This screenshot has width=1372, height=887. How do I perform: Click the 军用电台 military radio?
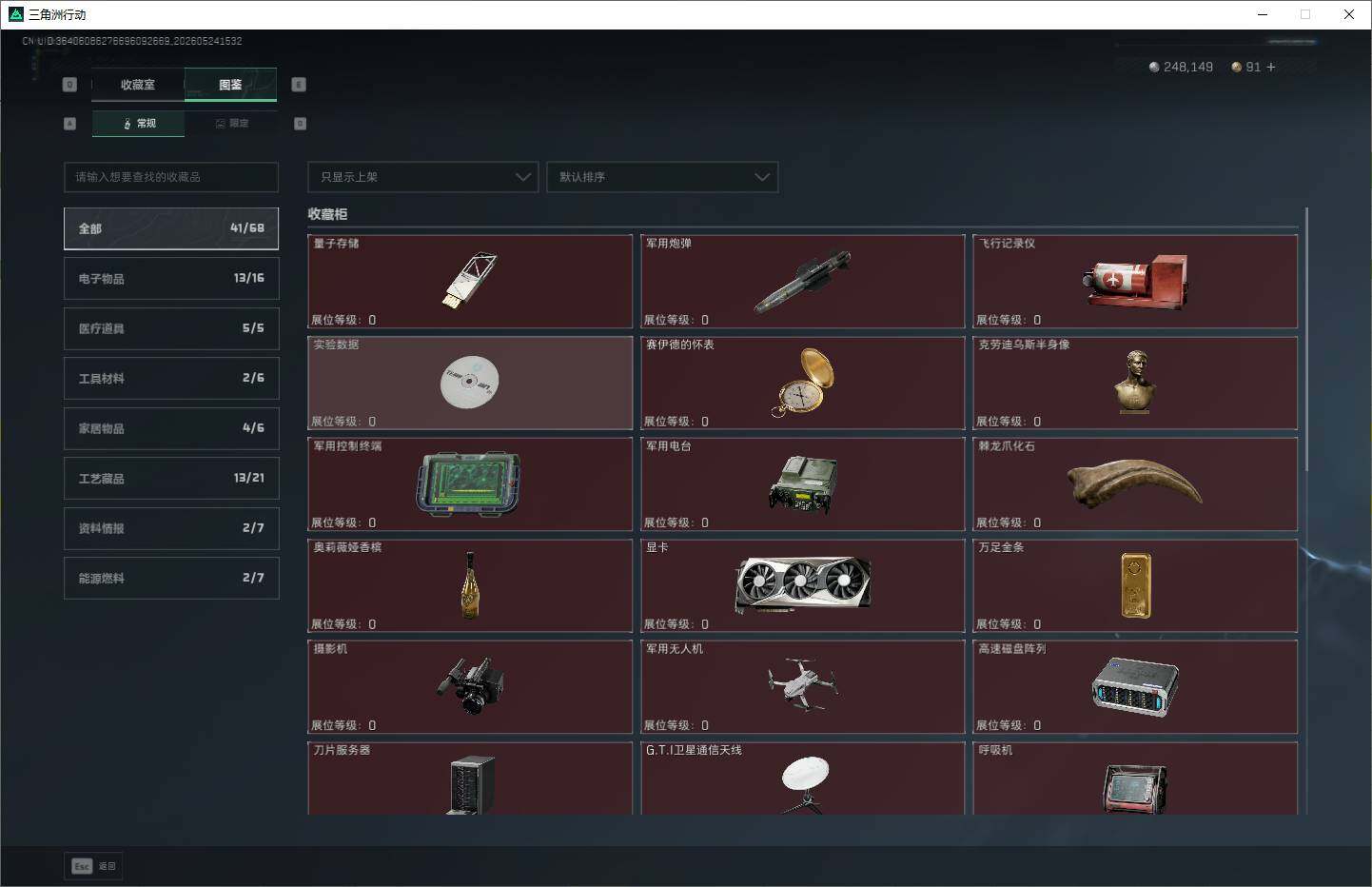point(802,483)
